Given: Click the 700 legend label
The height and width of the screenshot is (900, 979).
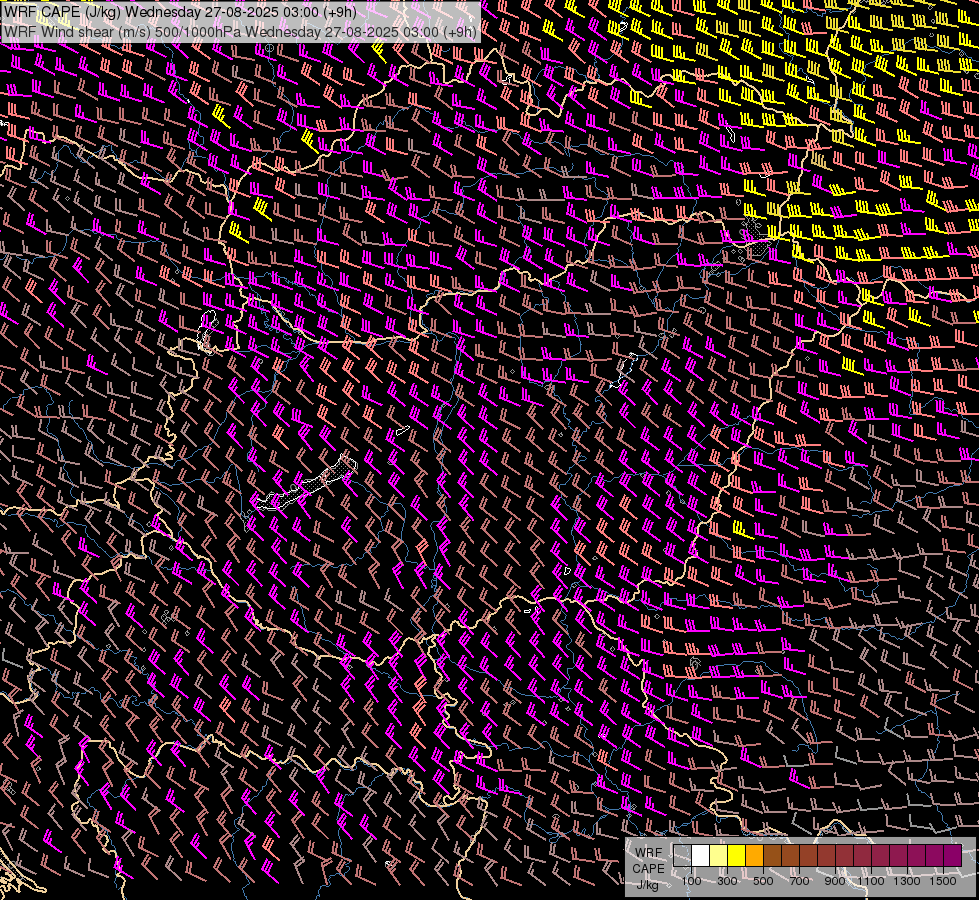Looking at the screenshot, I should click(799, 881).
